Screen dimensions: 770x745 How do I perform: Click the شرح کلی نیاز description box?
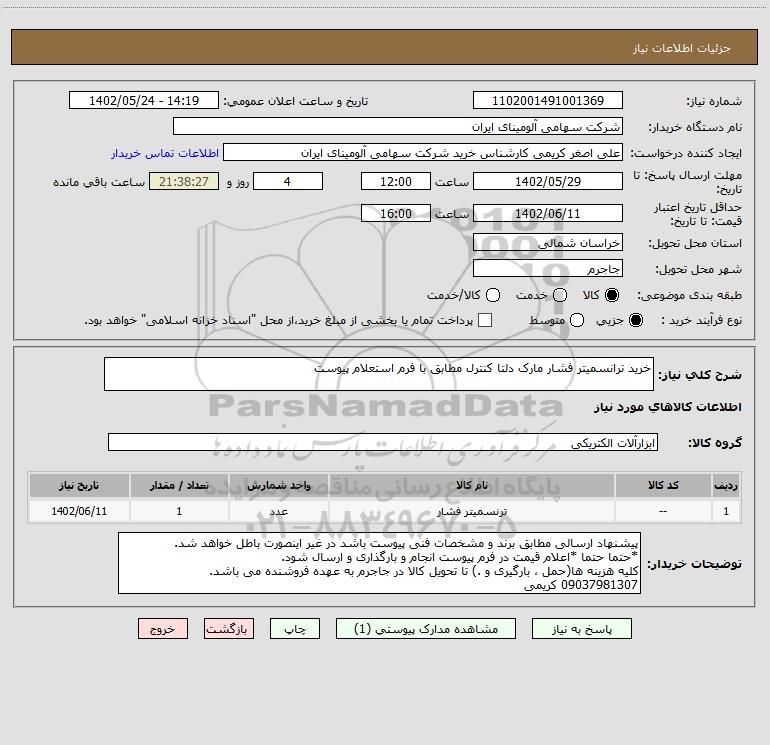click(x=379, y=374)
